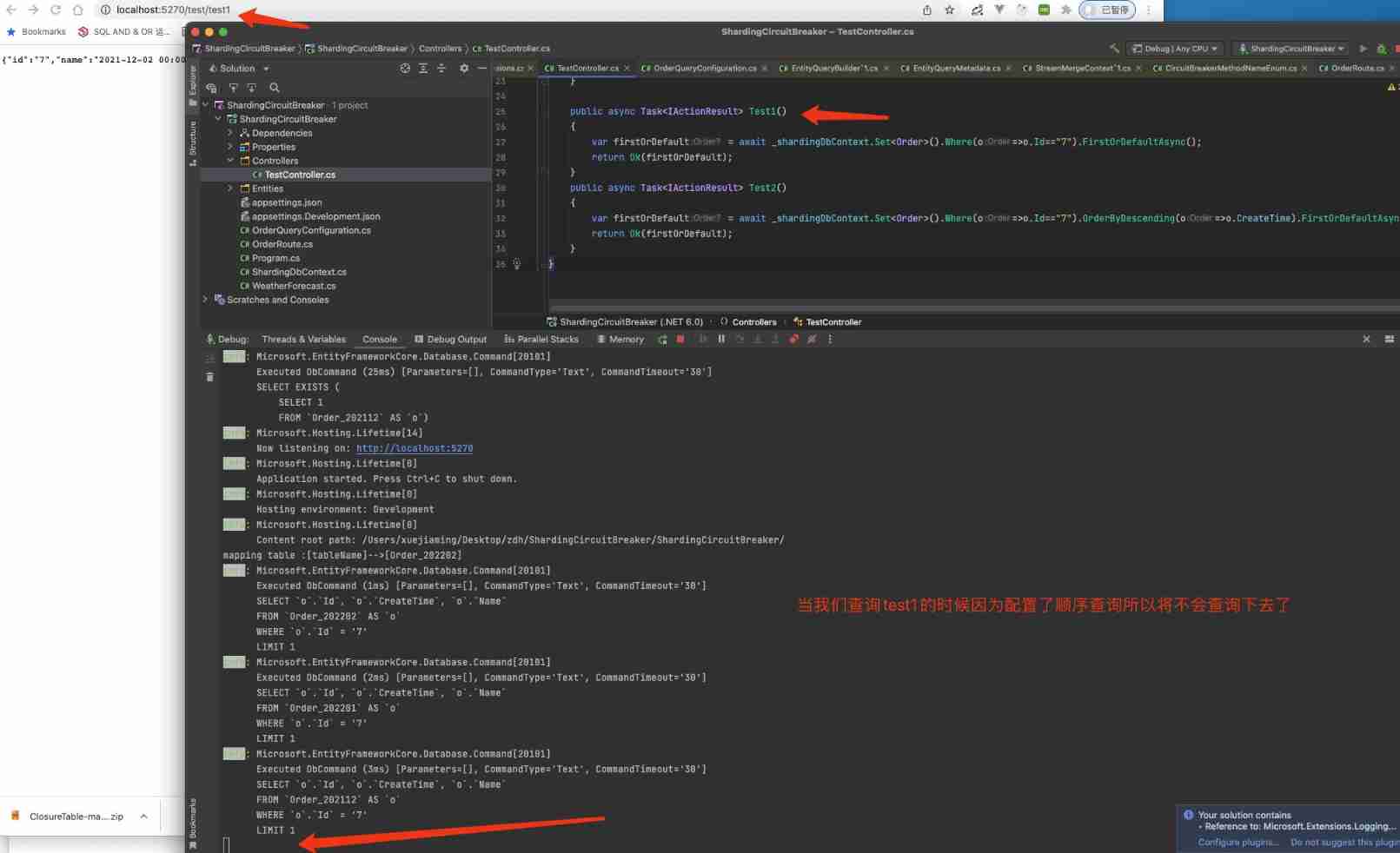This screenshot has width=1400, height=853.
Task: Click the search icon in Solution panel
Action: coord(275,88)
